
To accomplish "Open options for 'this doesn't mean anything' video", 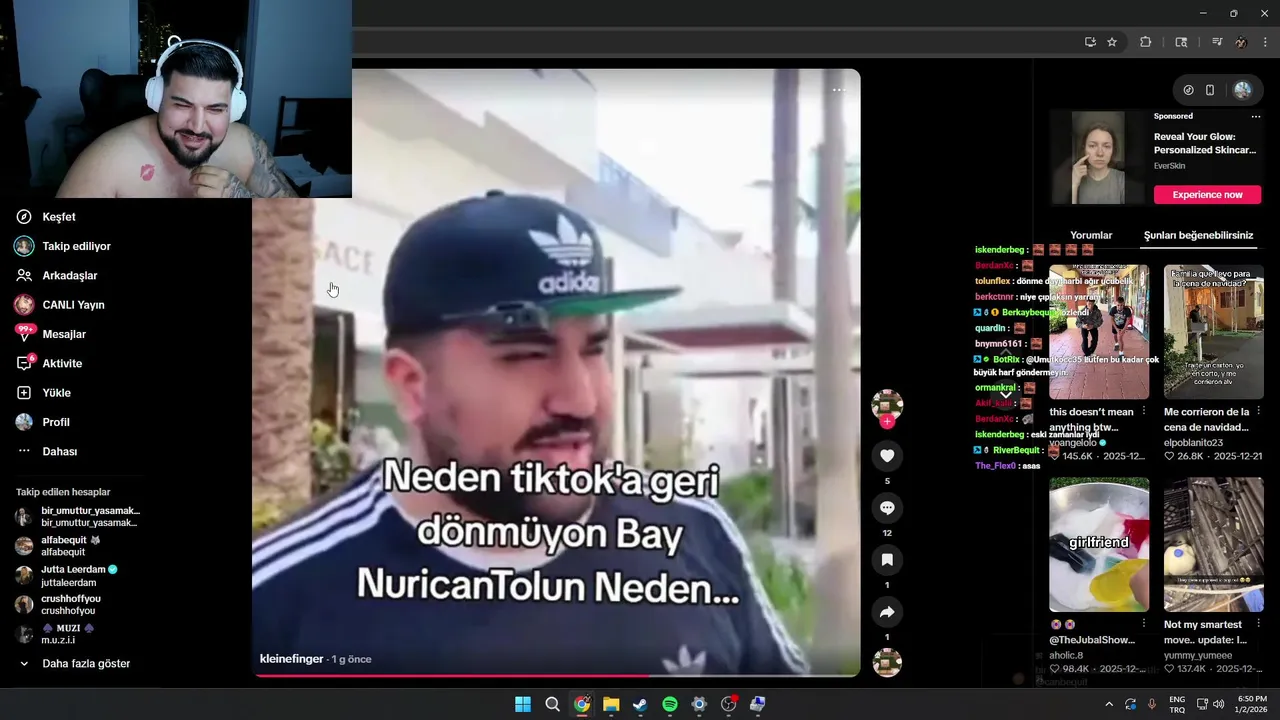I will tap(1144, 412).
